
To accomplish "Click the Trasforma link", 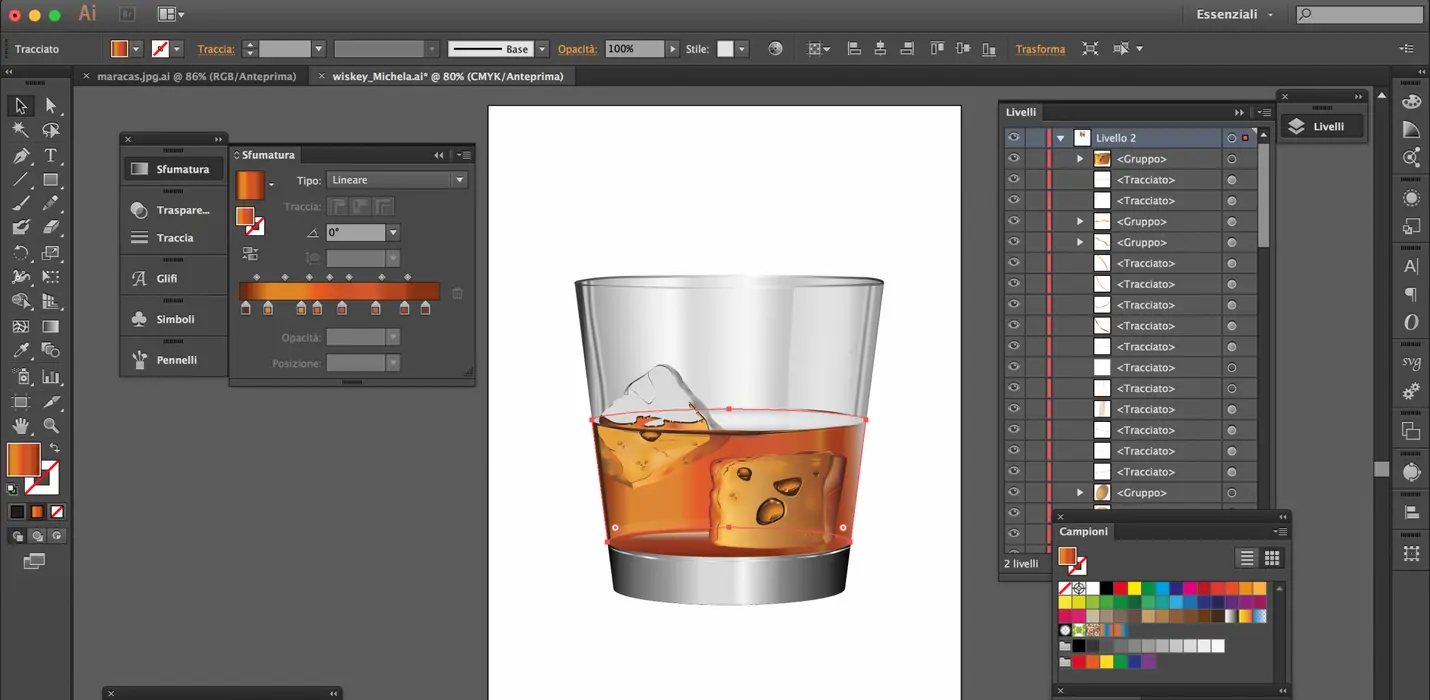I will [x=1040, y=49].
